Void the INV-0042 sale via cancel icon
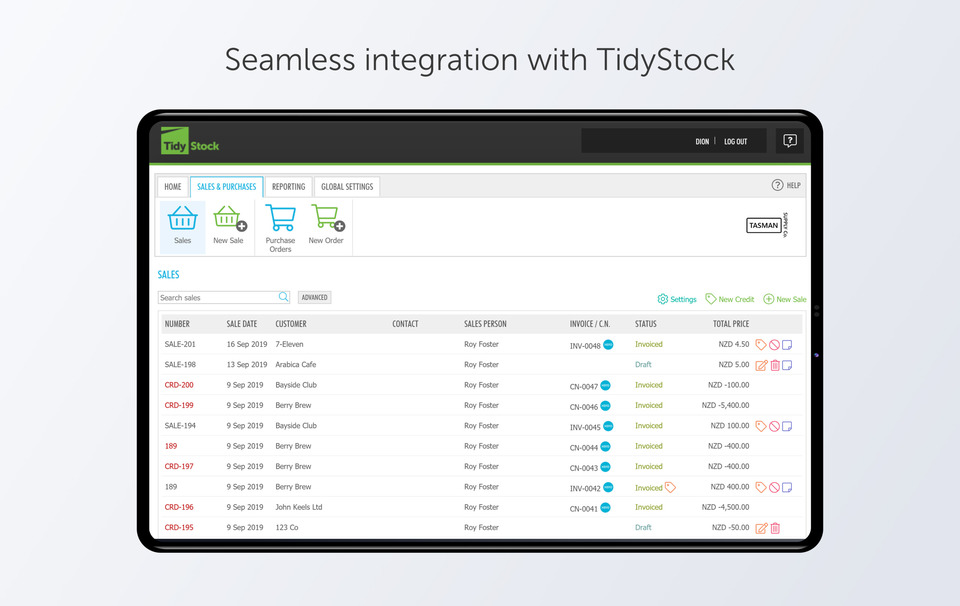Screen dimensions: 960x606 tap(774, 487)
